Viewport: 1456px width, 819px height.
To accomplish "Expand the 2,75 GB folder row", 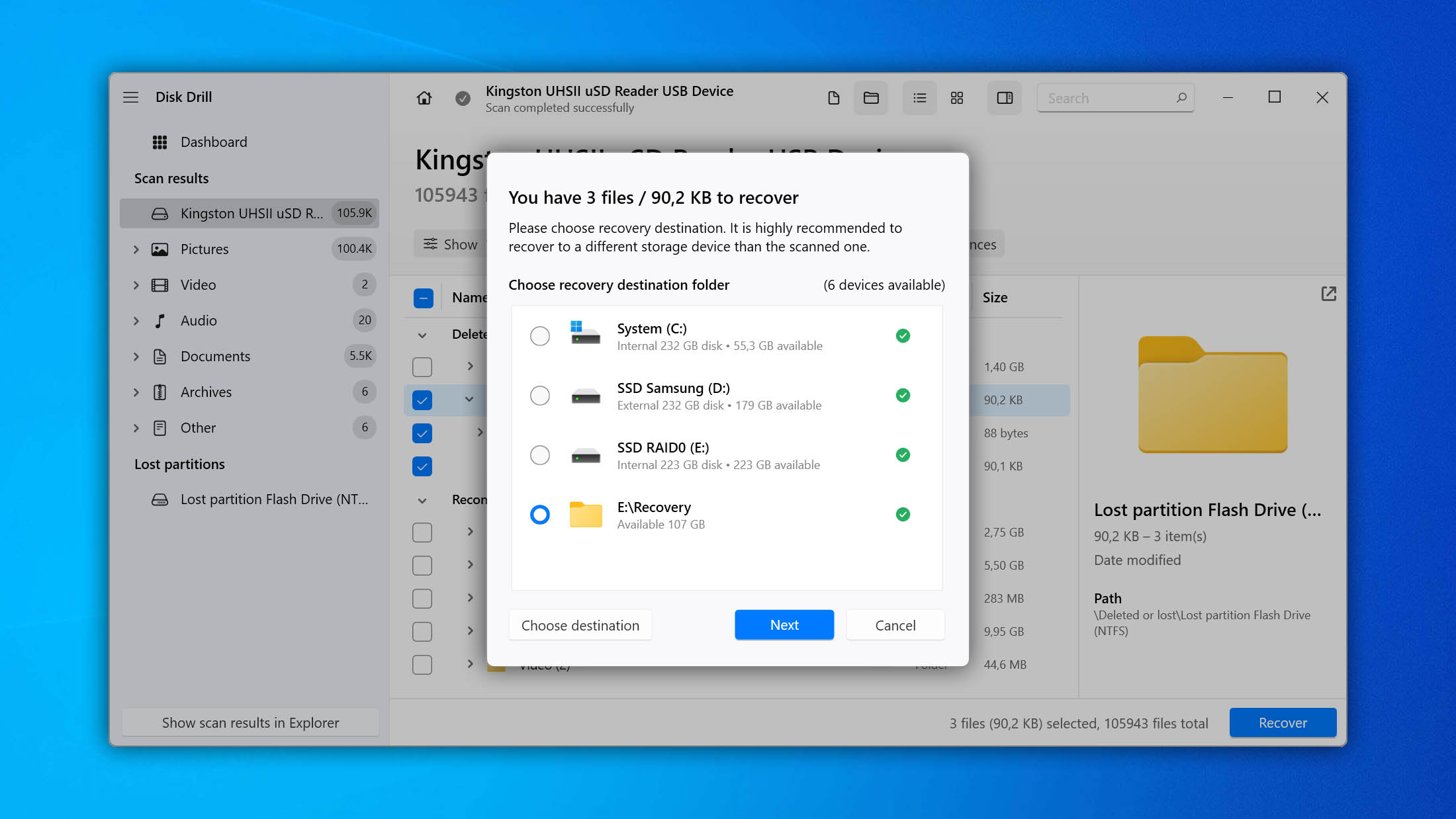I will (471, 531).
